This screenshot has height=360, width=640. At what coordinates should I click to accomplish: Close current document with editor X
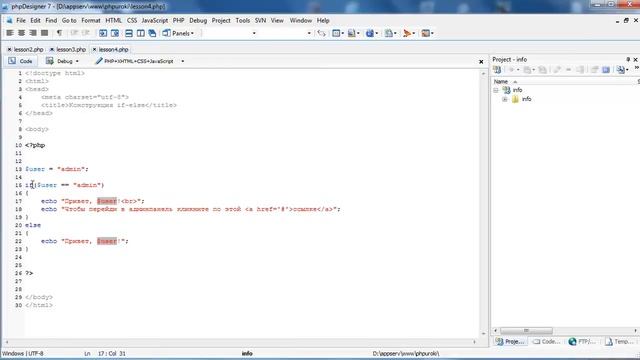click(481, 62)
